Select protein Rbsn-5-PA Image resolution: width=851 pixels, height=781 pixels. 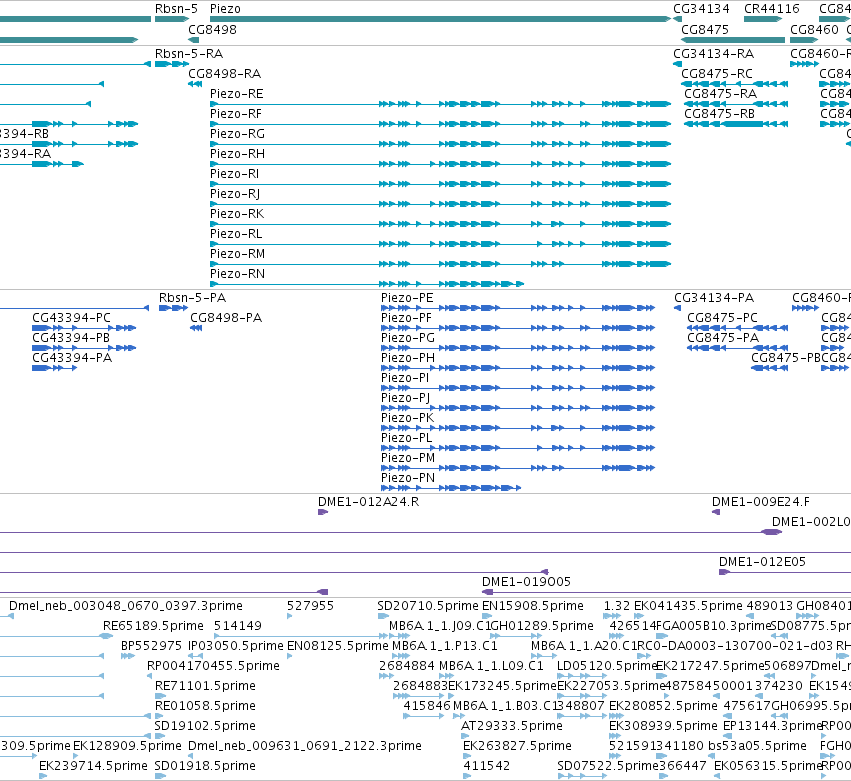(192, 297)
